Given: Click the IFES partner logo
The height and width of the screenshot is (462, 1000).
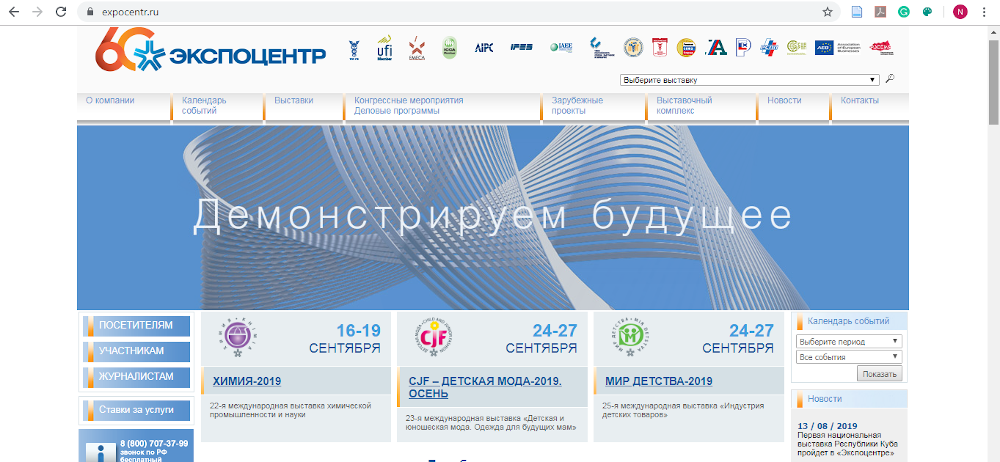Looking at the screenshot, I should pyautogui.click(x=521, y=47).
